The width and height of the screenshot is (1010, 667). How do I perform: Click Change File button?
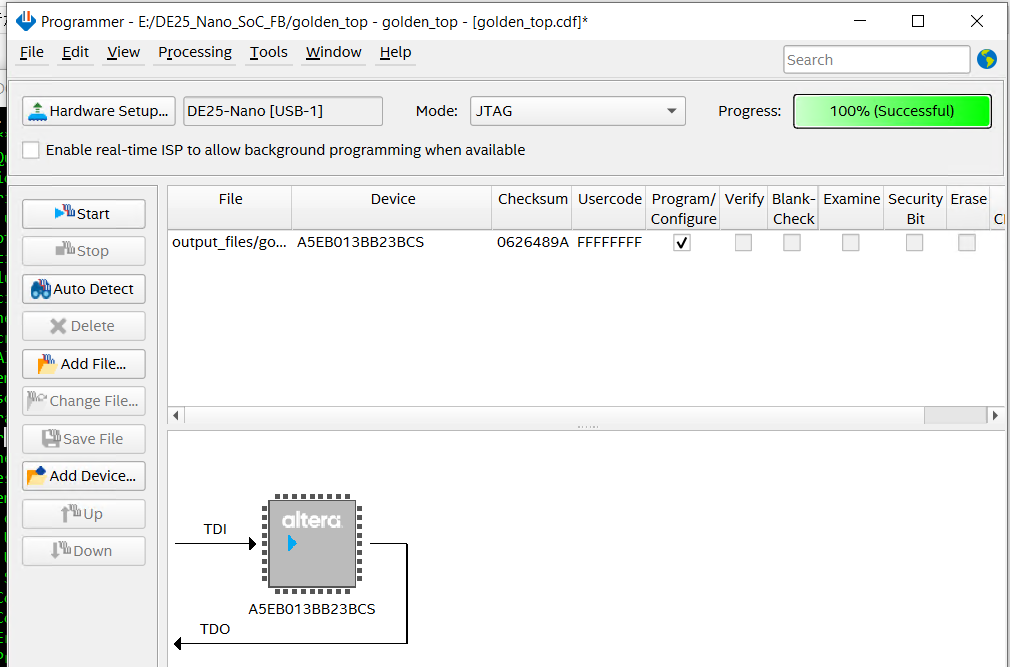84,401
